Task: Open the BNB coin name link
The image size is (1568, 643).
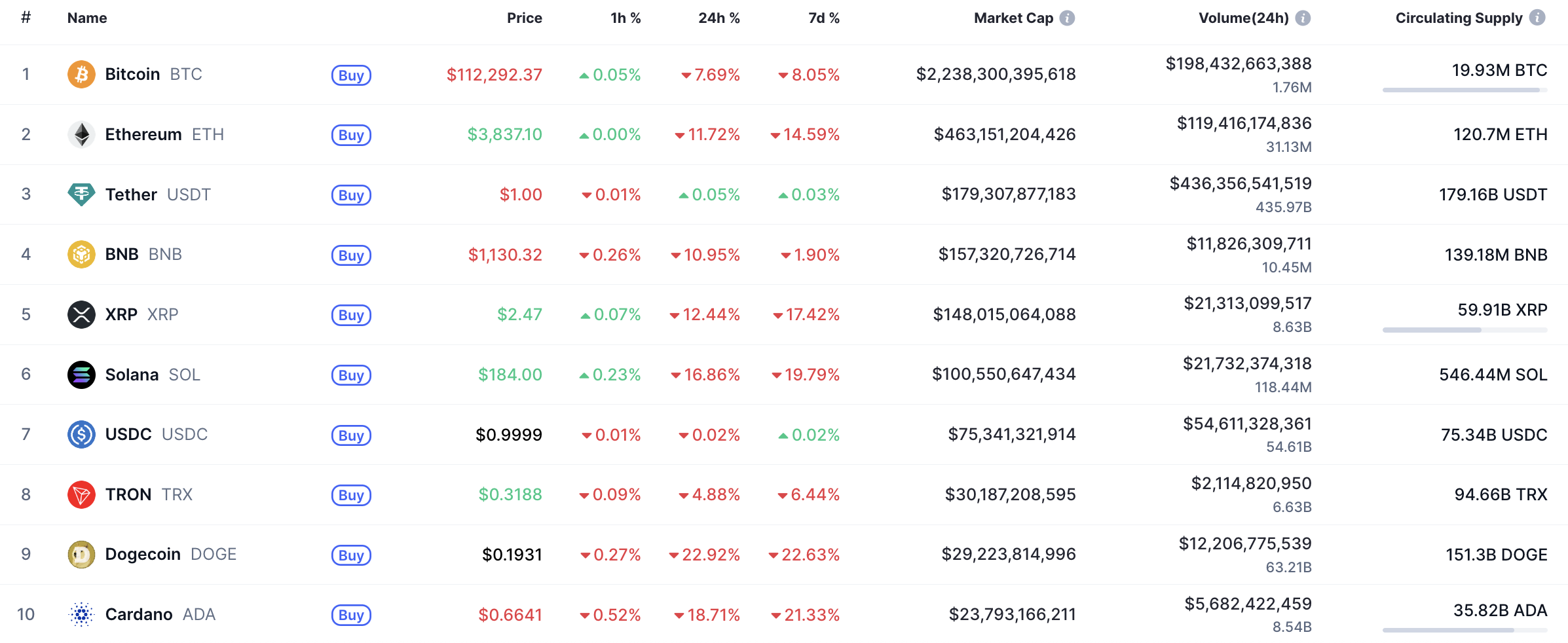Action: coord(122,255)
